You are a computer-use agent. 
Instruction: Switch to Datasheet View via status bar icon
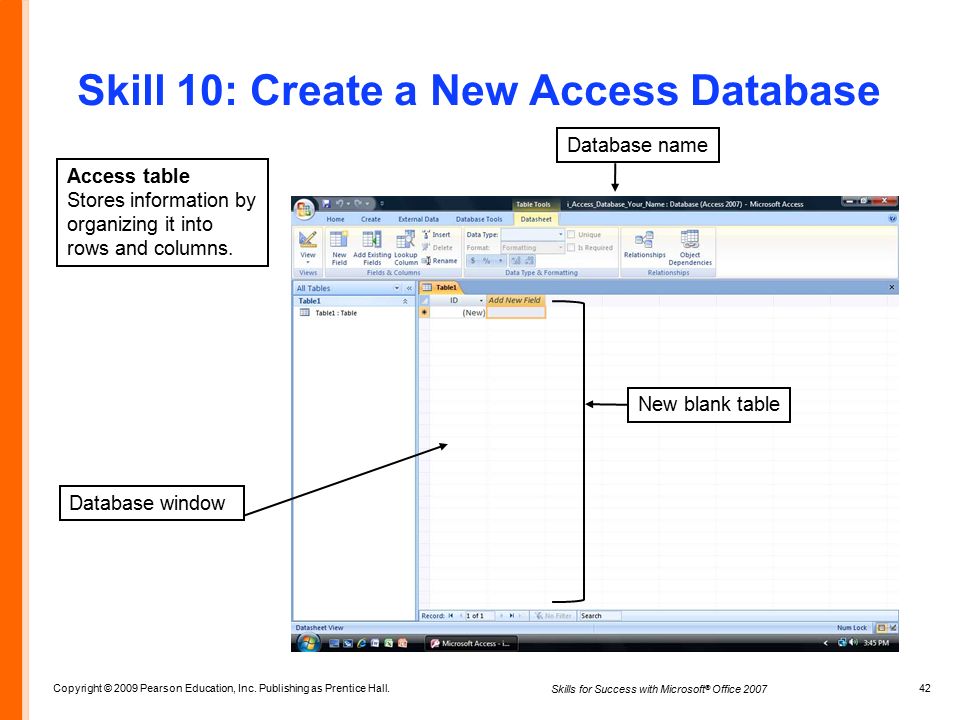click(882, 628)
